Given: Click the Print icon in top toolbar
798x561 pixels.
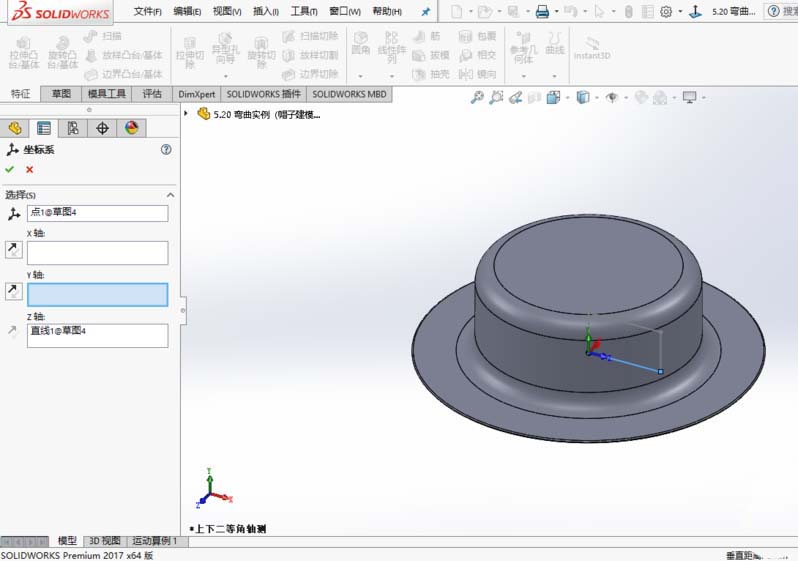Looking at the screenshot, I should pyautogui.click(x=543, y=11).
